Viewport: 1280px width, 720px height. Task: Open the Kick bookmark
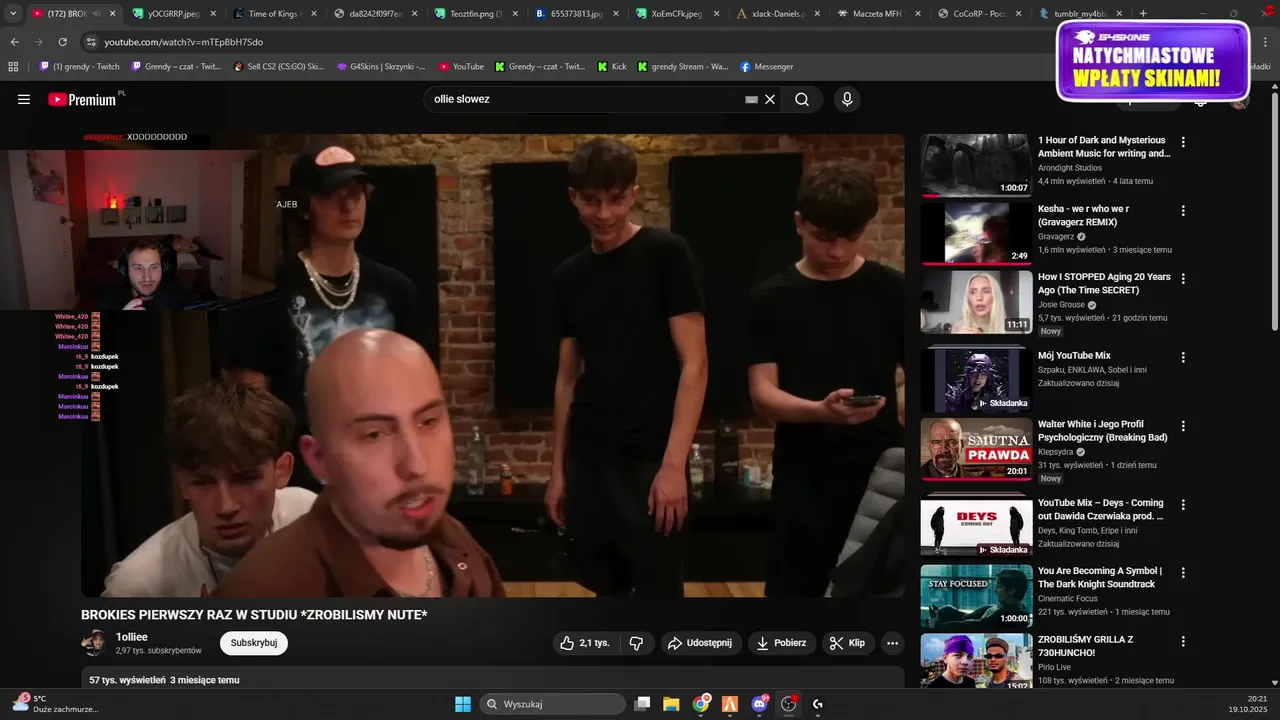[x=612, y=67]
